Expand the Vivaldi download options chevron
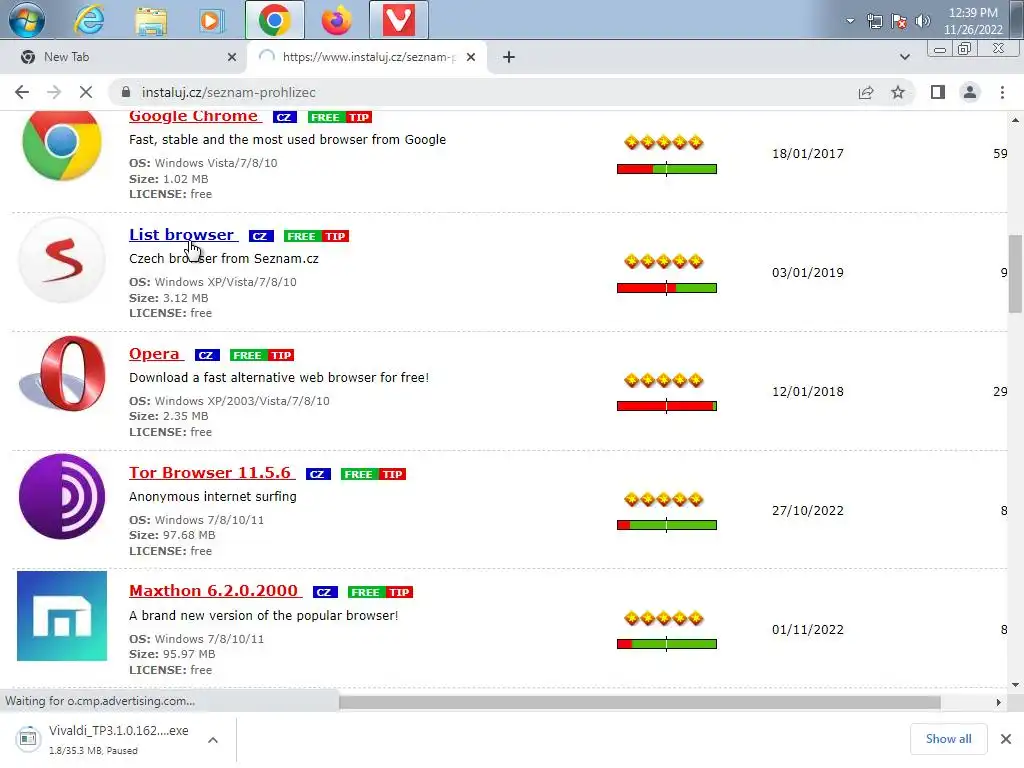The height and width of the screenshot is (768, 1024). (213, 740)
